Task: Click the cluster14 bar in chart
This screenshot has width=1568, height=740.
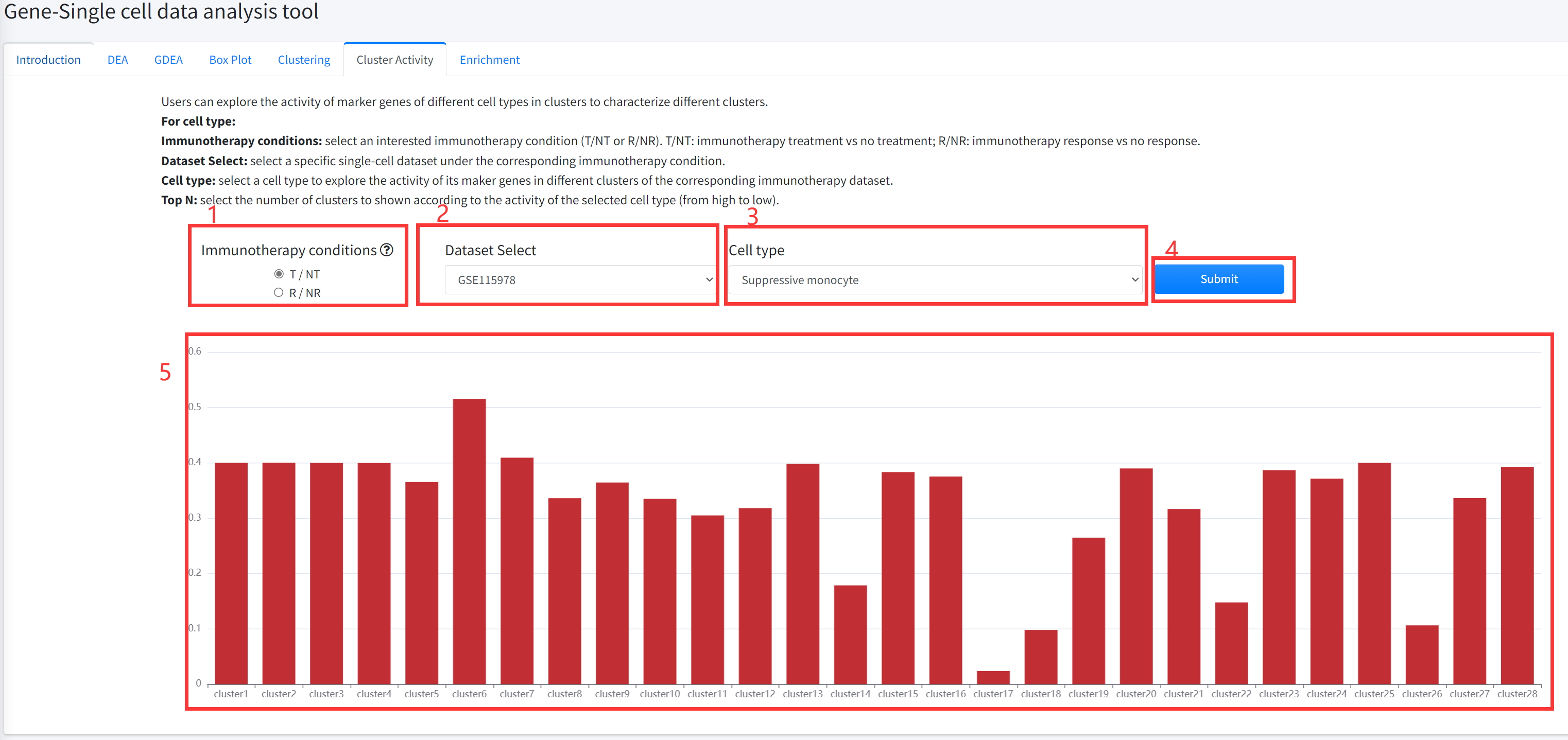Action: (x=850, y=634)
